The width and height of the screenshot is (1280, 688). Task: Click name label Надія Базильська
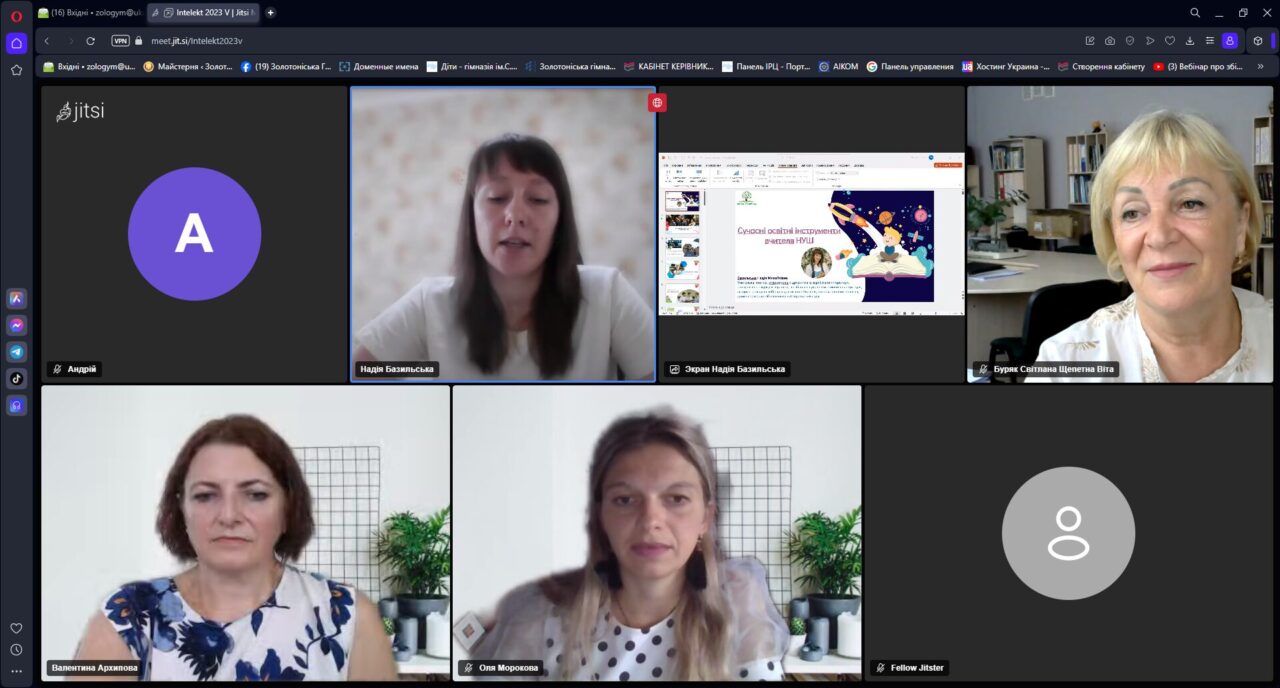[397, 369]
